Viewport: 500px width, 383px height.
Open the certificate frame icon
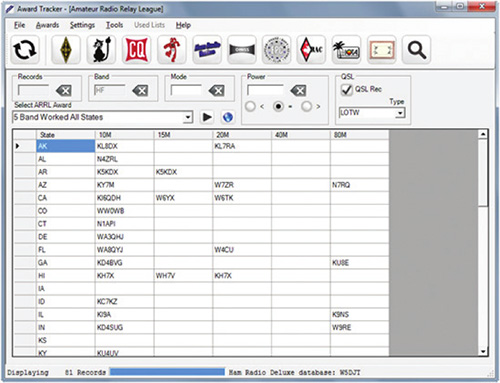[382, 50]
